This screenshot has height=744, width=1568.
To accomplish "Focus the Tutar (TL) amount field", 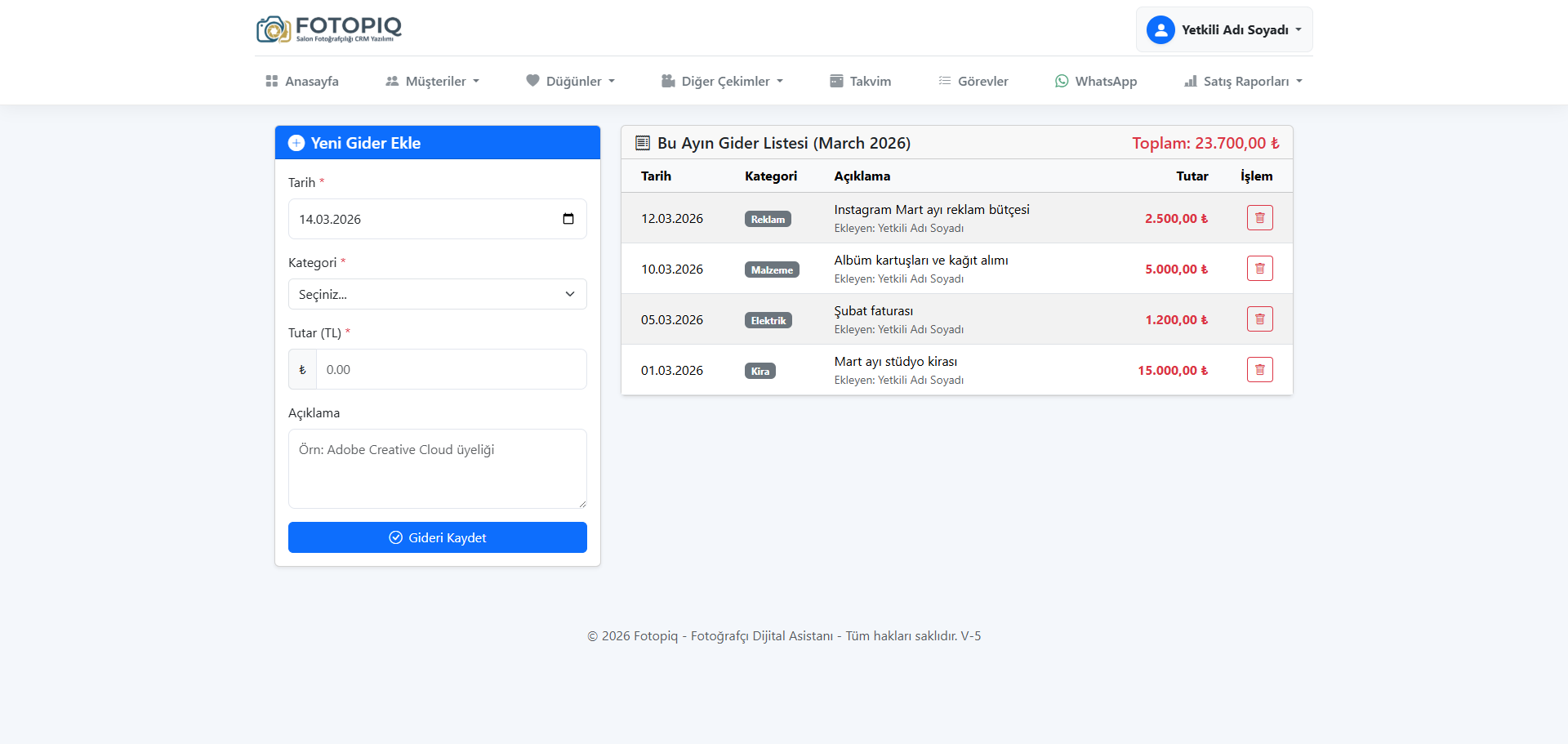I will click(451, 369).
